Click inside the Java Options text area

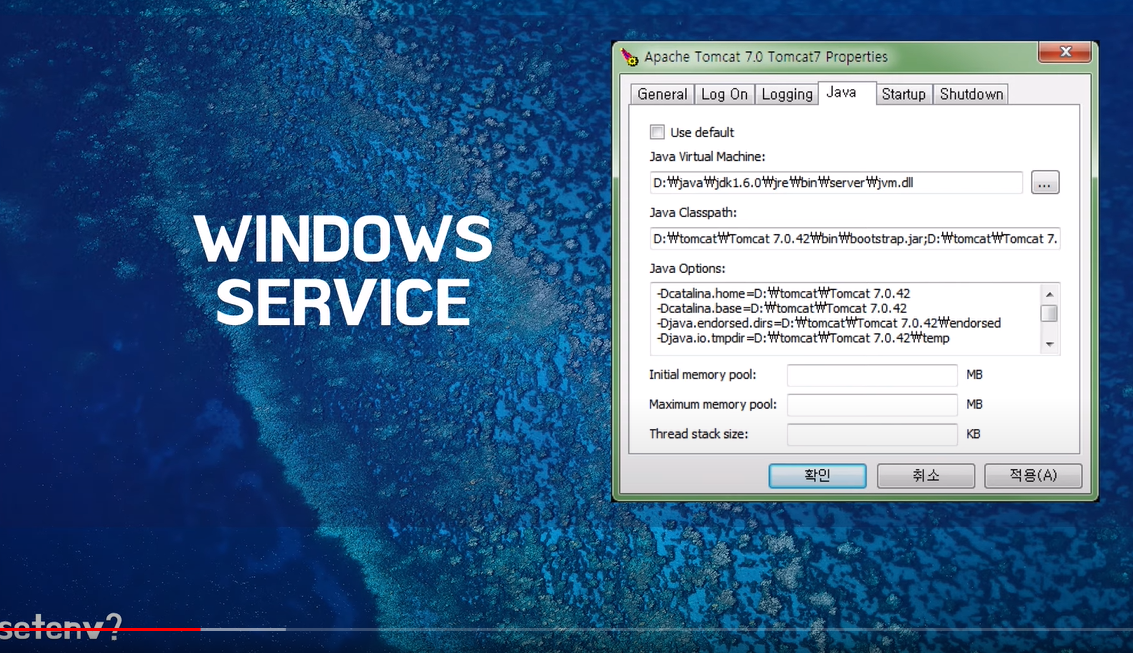tap(845, 319)
